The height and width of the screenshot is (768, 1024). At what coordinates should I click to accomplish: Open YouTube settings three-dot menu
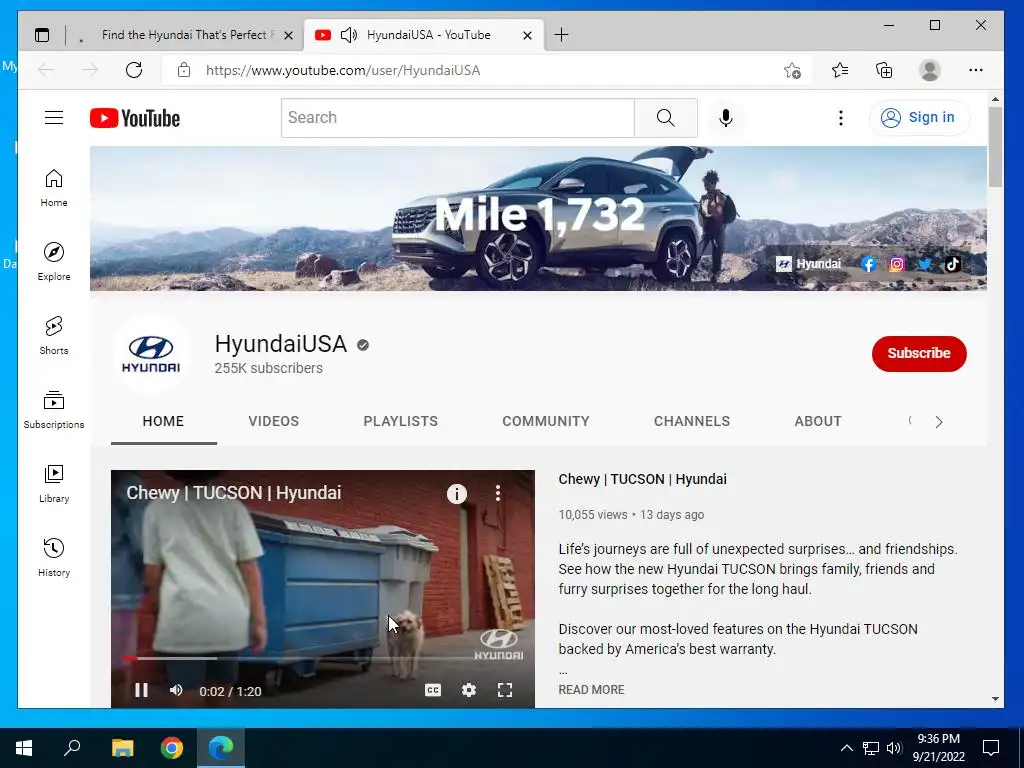pyautogui.click(x=840, y=118)
